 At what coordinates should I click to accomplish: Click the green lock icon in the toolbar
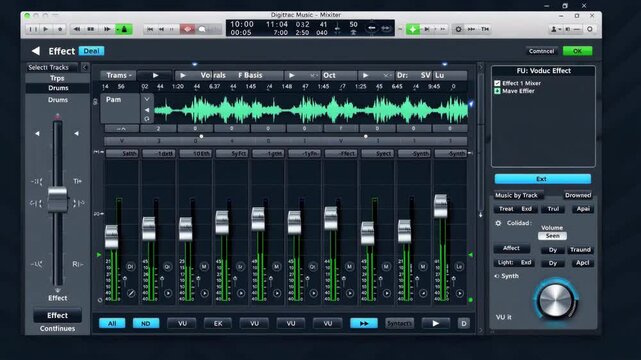124,29
